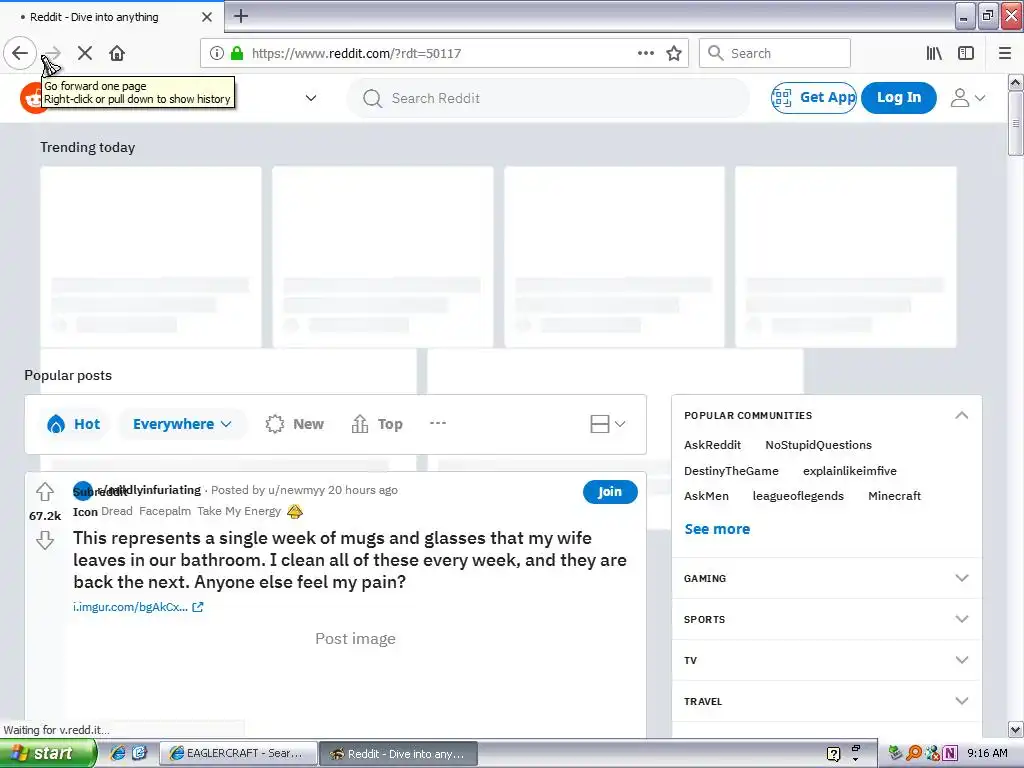Open the user account dropdown

(968, 98)
